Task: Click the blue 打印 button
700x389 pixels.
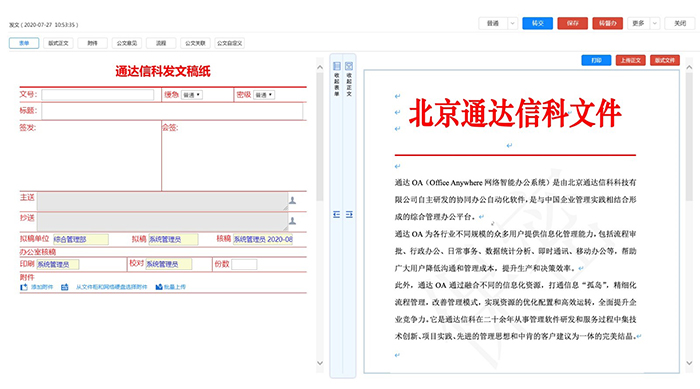Action: click(x=596, y=60)
